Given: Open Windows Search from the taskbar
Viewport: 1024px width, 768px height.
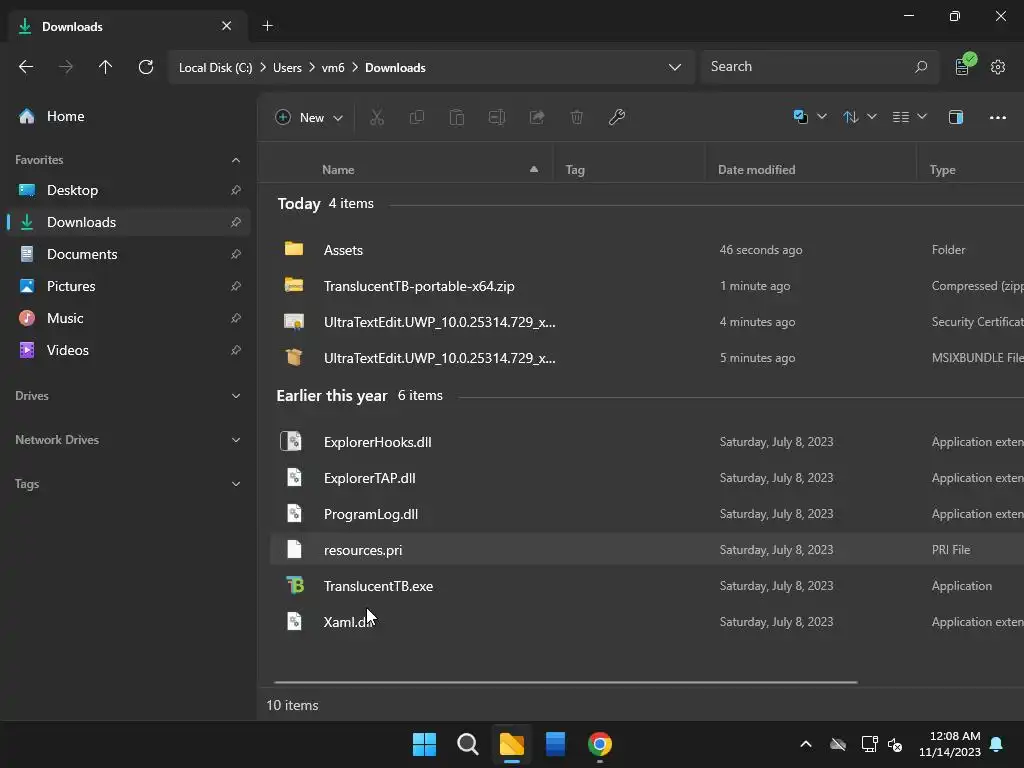Looking at the screenshot, I should click(x=468, y=744).
